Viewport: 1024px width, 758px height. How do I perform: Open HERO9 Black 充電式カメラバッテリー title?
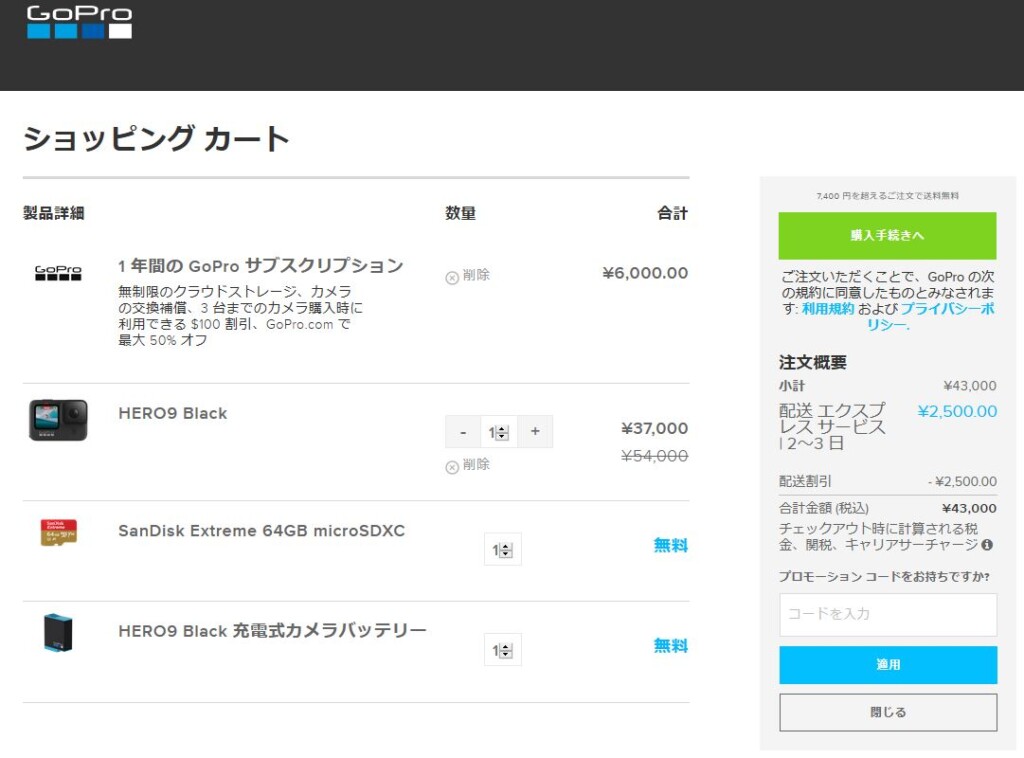272,631
